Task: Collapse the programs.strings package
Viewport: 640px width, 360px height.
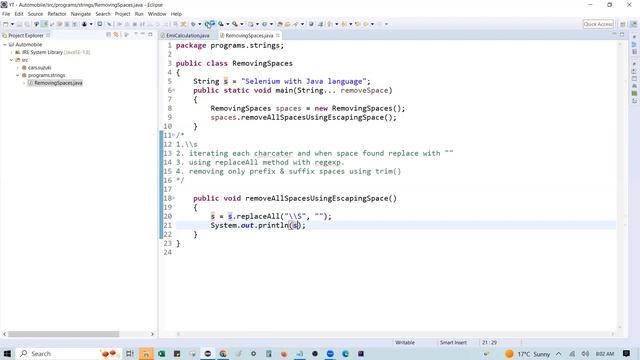Action: tap(18, 76)
